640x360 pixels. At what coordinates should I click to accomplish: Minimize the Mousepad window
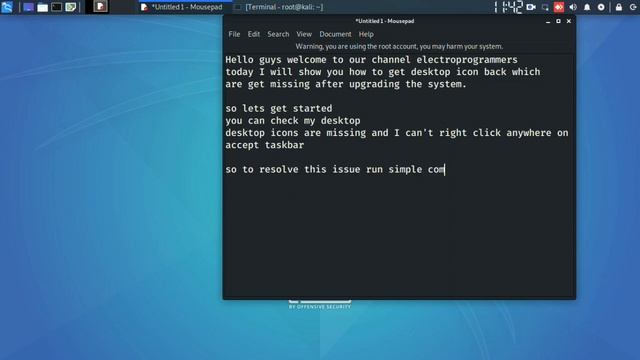pyautogui.click(x=548, y=21)
